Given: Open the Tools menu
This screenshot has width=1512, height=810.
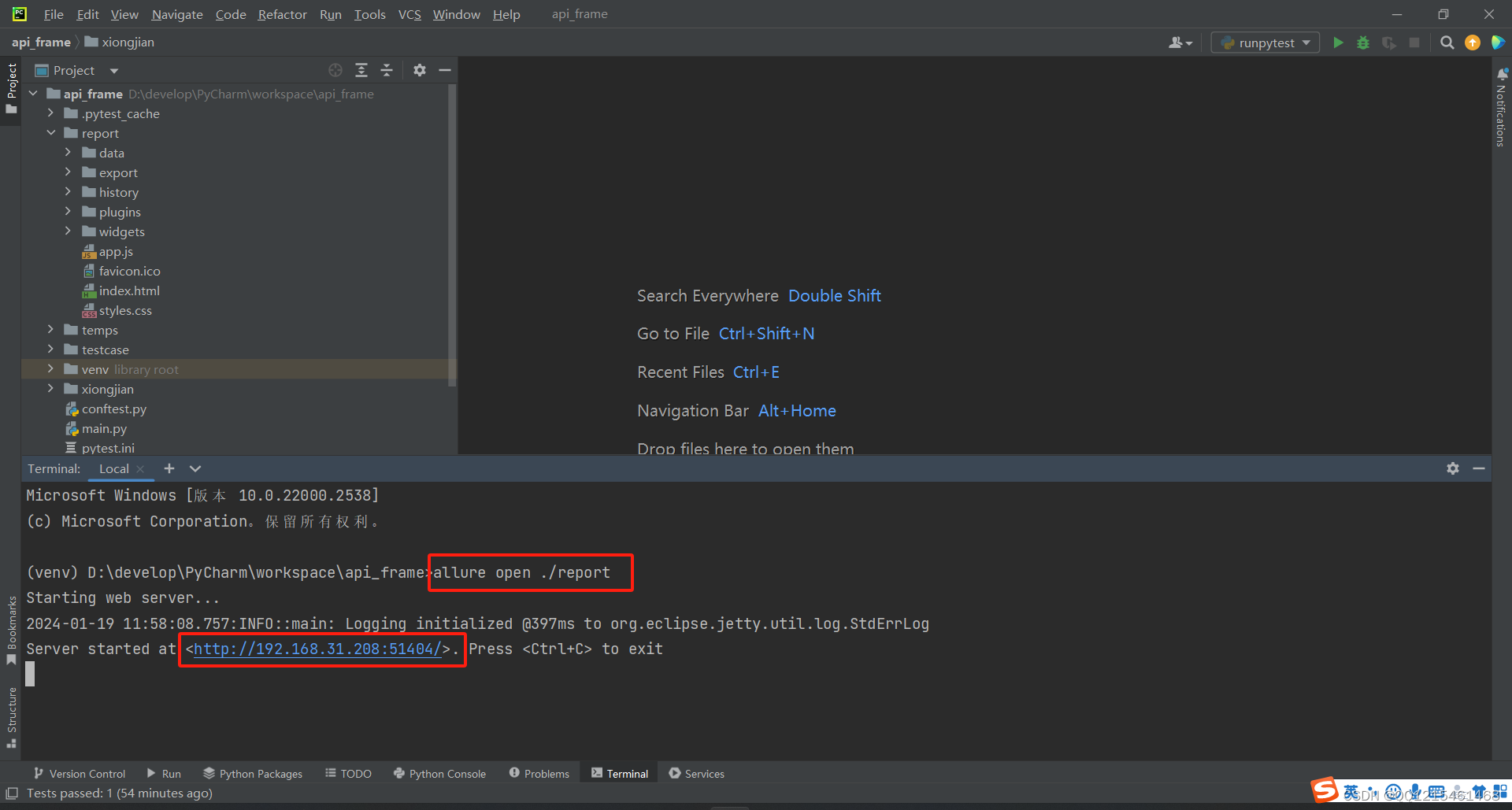Looking at the screenshot, I should coord(369,14).
